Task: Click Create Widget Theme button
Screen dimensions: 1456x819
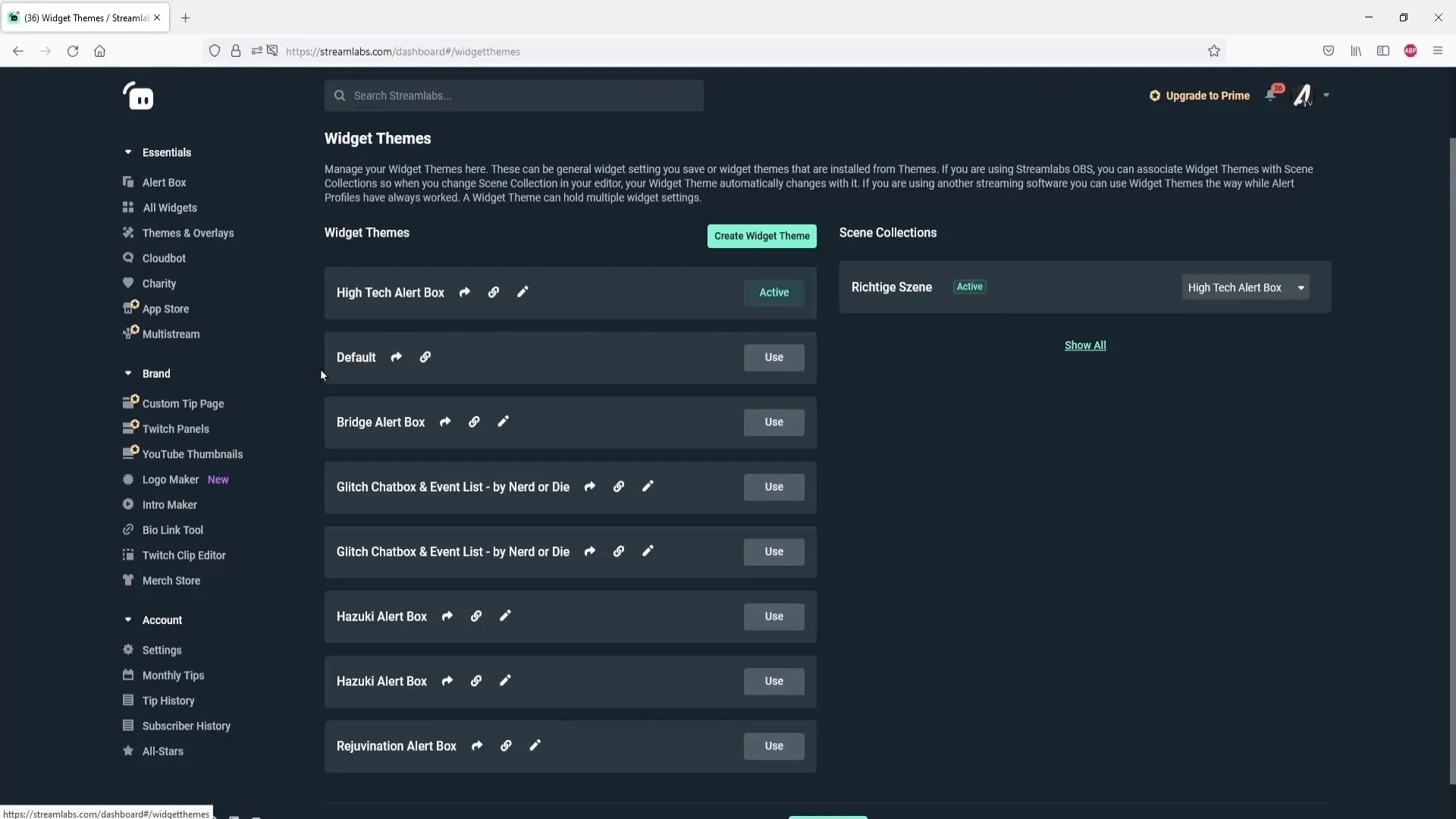Action: coord(761,236)
